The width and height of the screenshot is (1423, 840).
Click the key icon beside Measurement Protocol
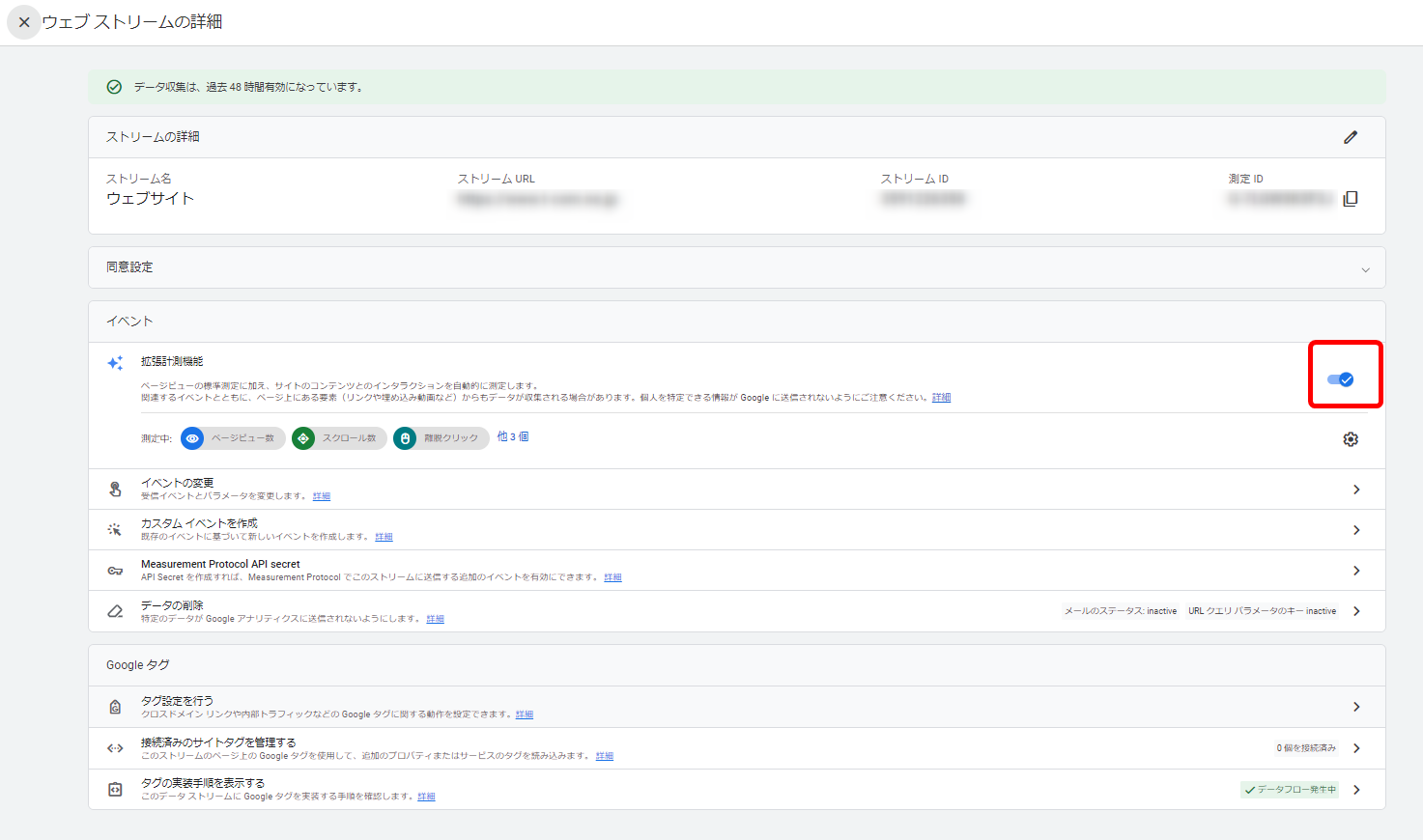pyautogui.click(x=115, y=571)
